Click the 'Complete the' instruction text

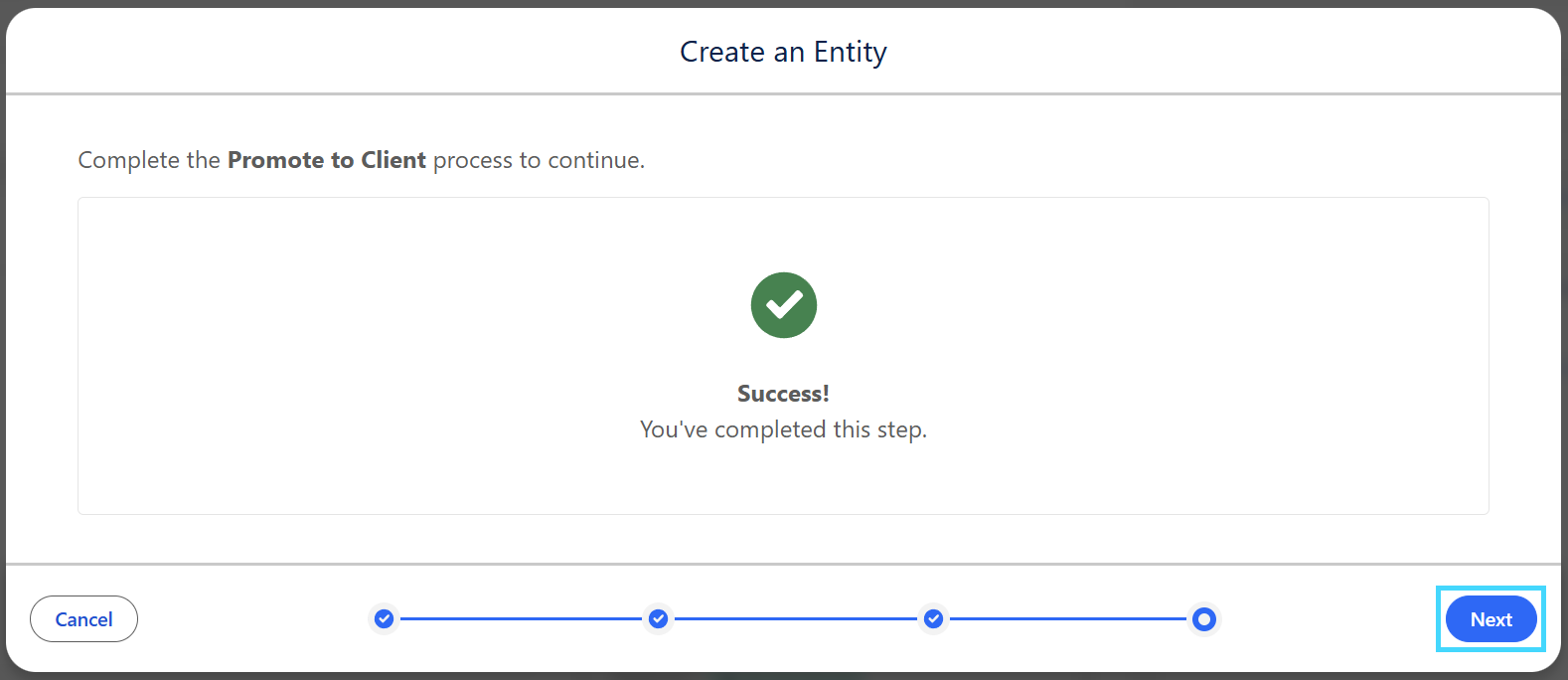[x=149, y=160]
